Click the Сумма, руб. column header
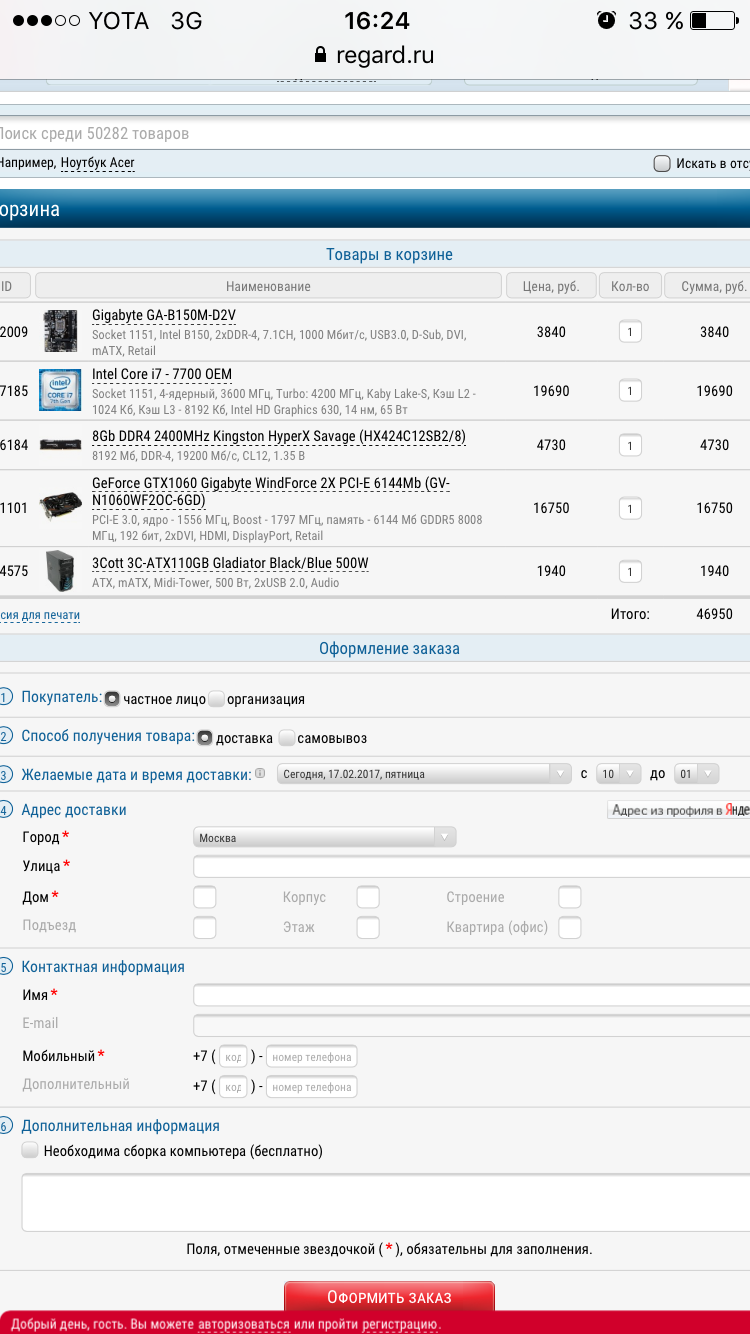This screenshot has width=750, height=1334. (x=708, y=286)
